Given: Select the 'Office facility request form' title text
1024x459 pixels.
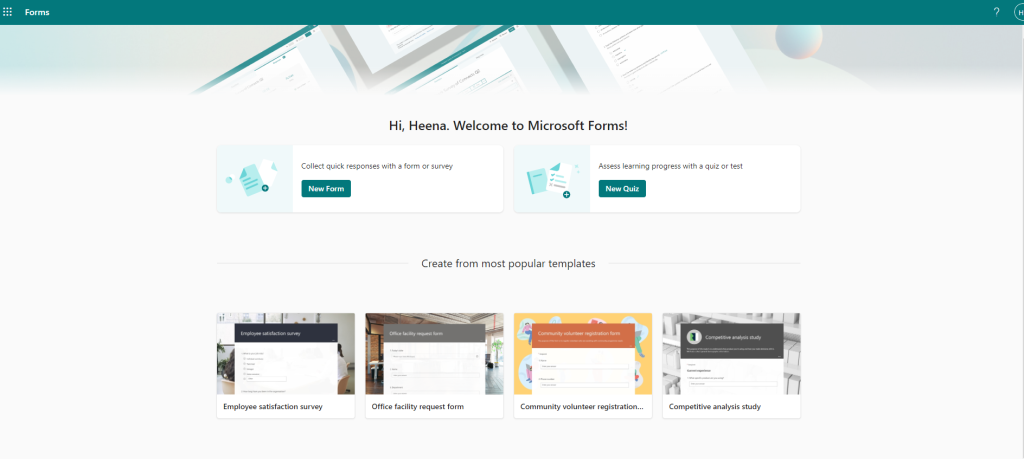Looking at the screenshot, I should tap(417, 407).
